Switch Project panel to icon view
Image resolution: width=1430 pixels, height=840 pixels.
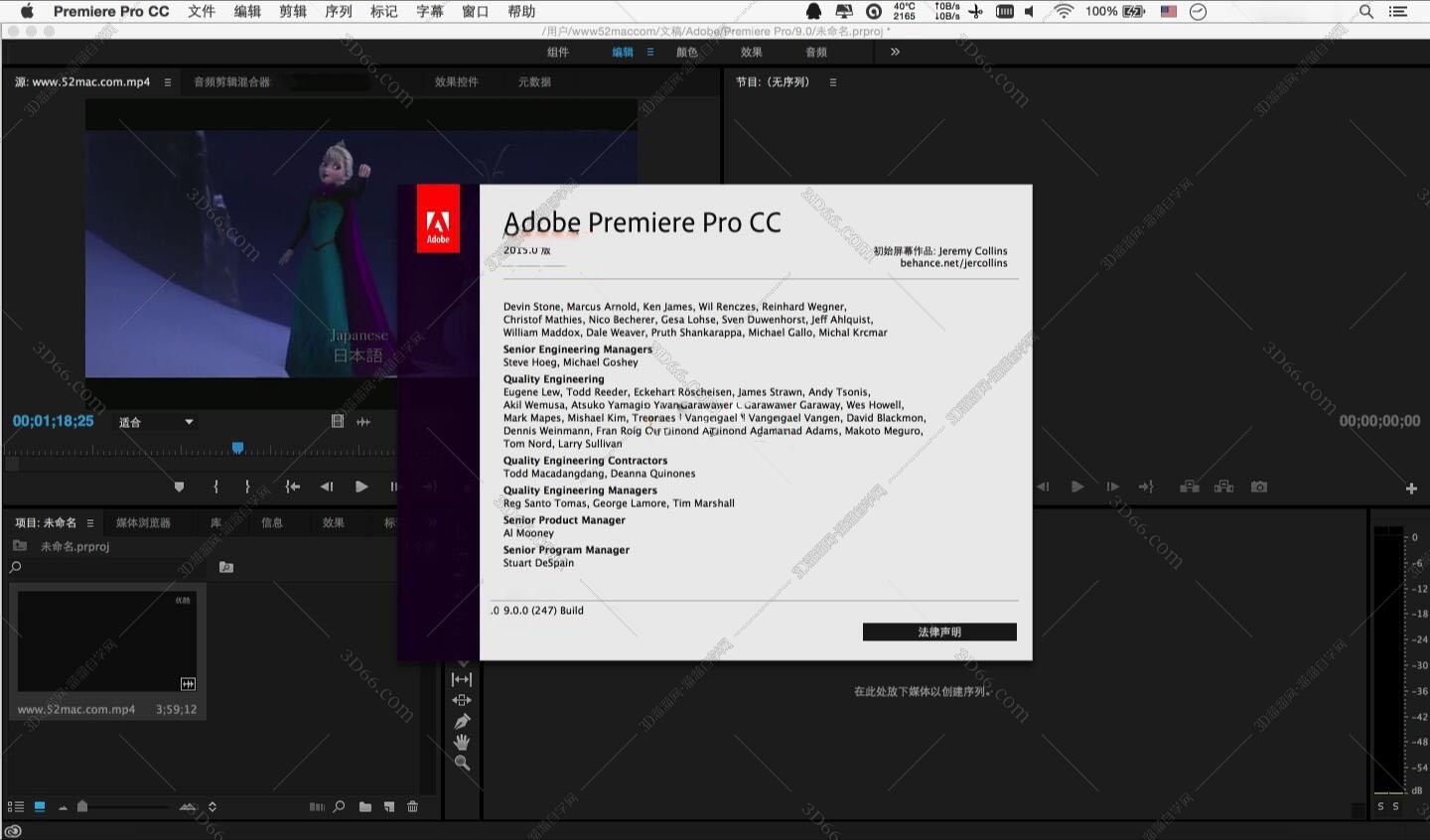40,807
